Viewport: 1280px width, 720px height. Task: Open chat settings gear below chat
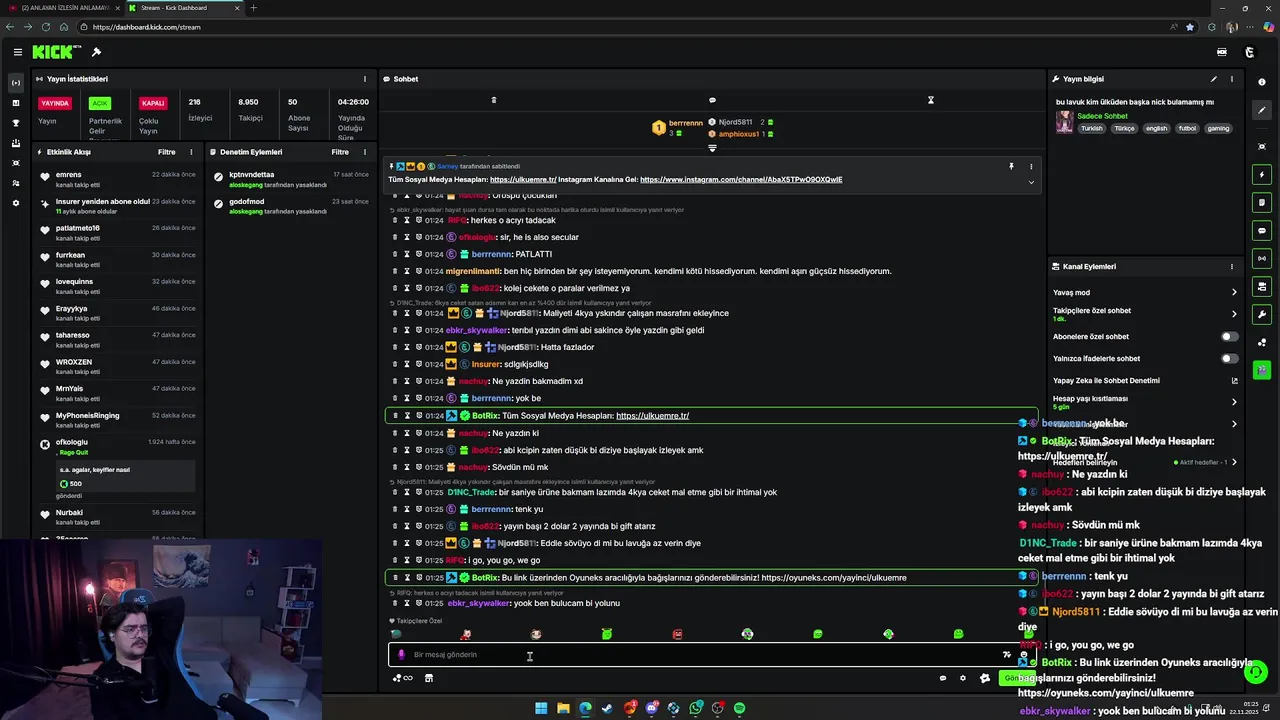963,678
